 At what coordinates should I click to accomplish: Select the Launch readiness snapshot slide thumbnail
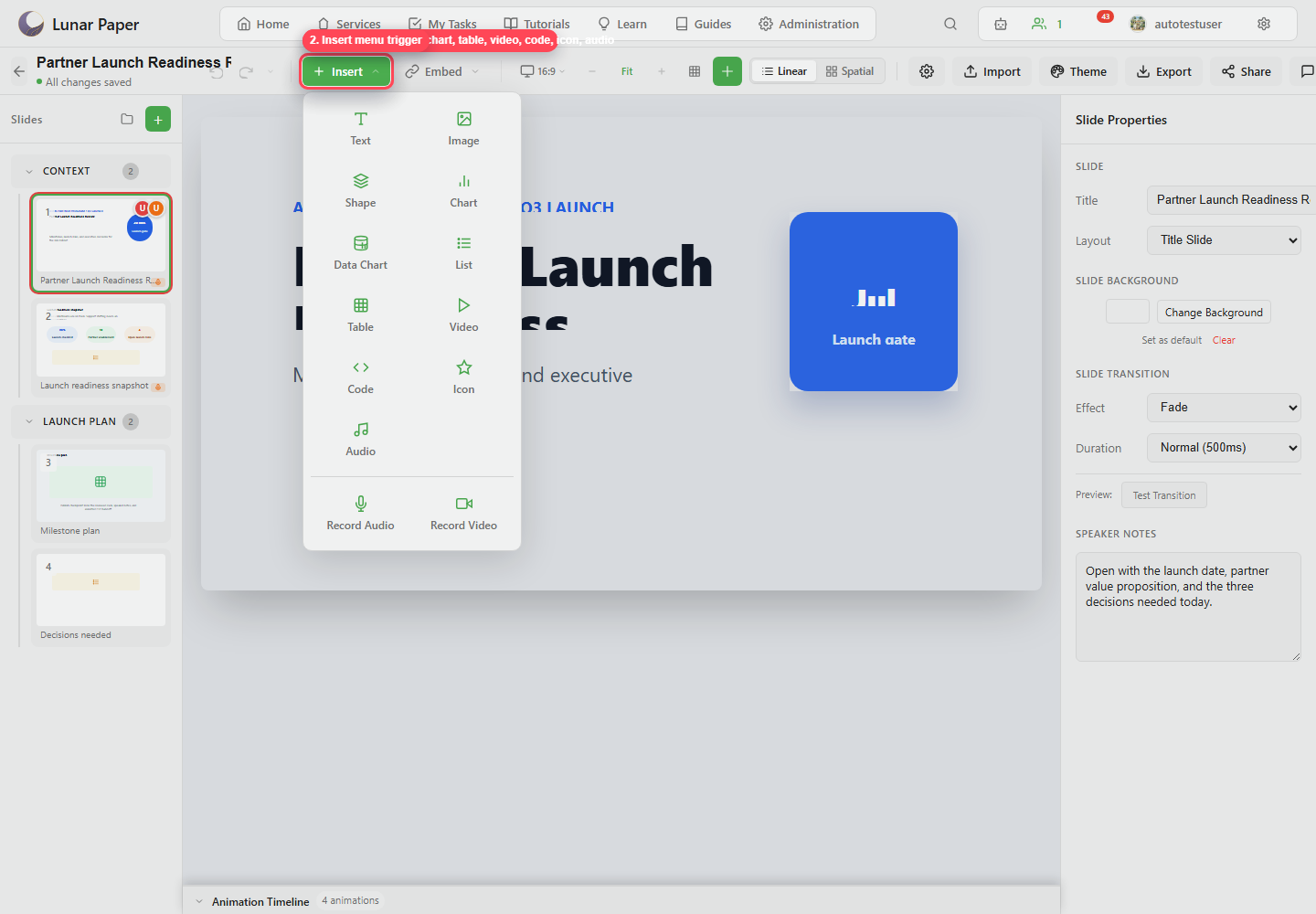(x=101, y=347)
